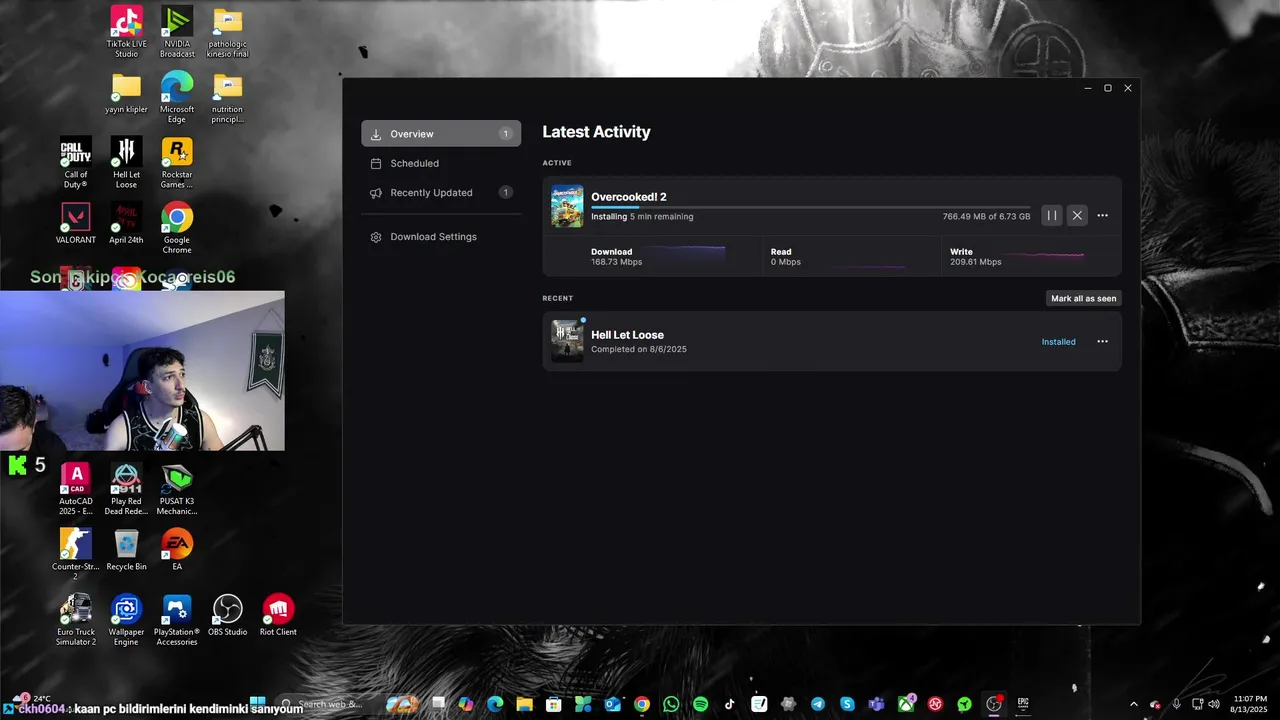Open the Overcooked! 2 more options menu
1280x720 pixels.
pos(1102,215)
